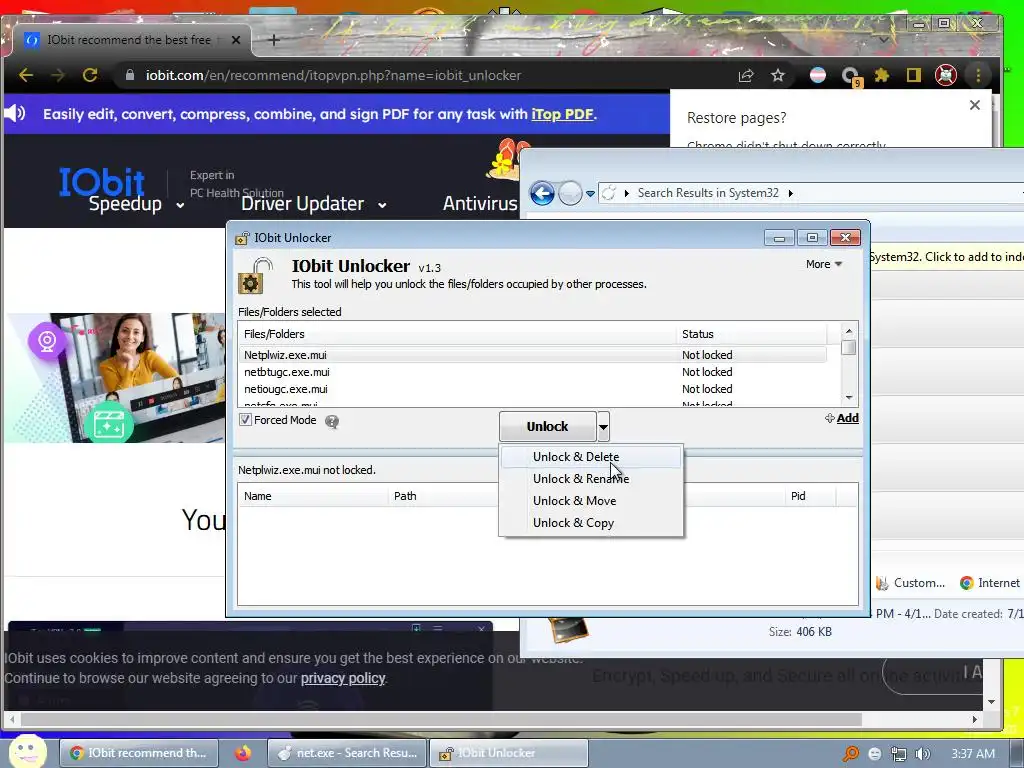Sort by Status column header
Viewport: 1024px width, 768px height.
(x=751, y=334)
